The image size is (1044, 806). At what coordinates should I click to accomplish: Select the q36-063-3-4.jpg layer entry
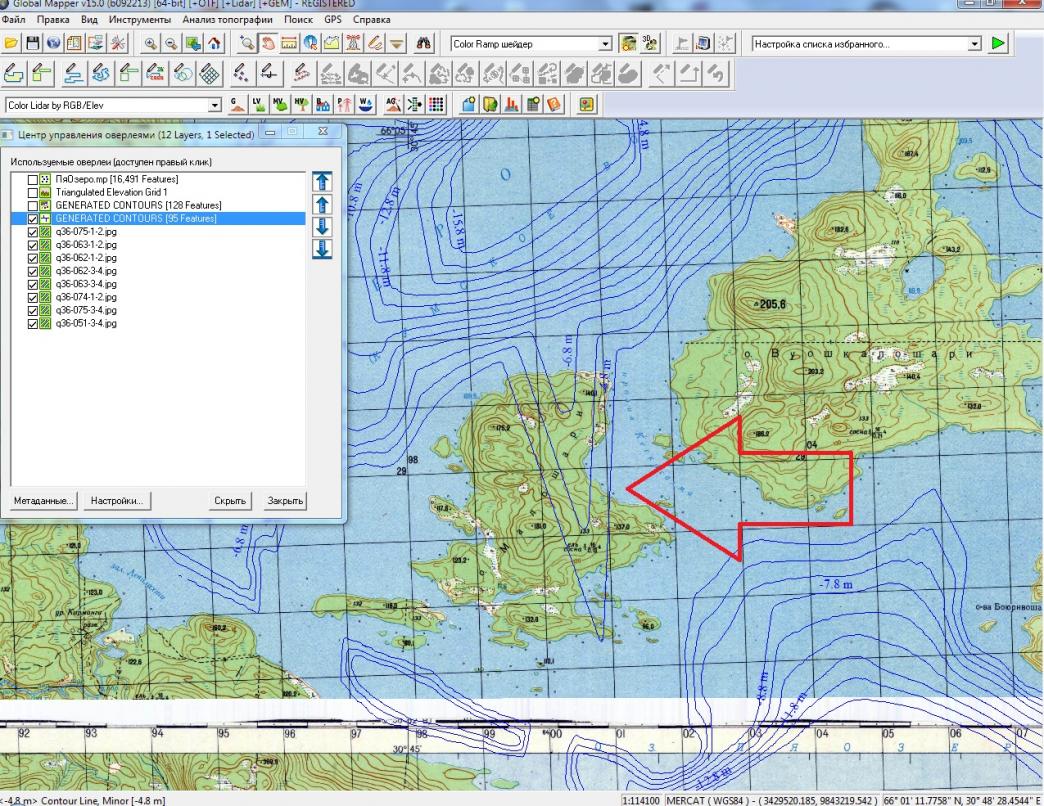coord(86,284)
